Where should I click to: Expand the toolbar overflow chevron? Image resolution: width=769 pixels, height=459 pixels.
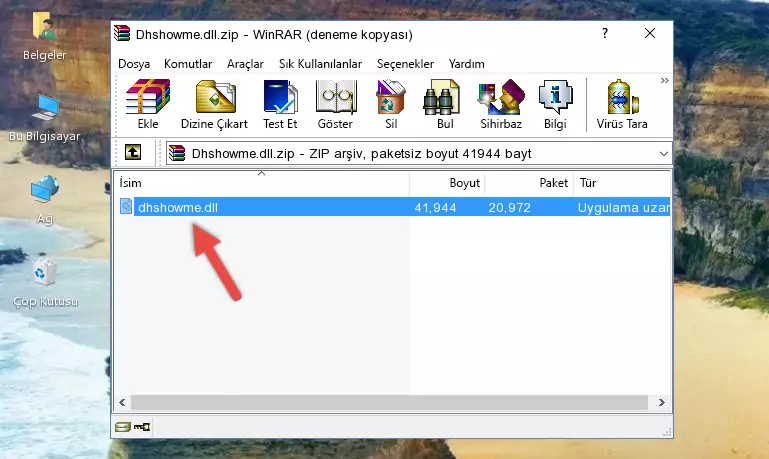665,81
